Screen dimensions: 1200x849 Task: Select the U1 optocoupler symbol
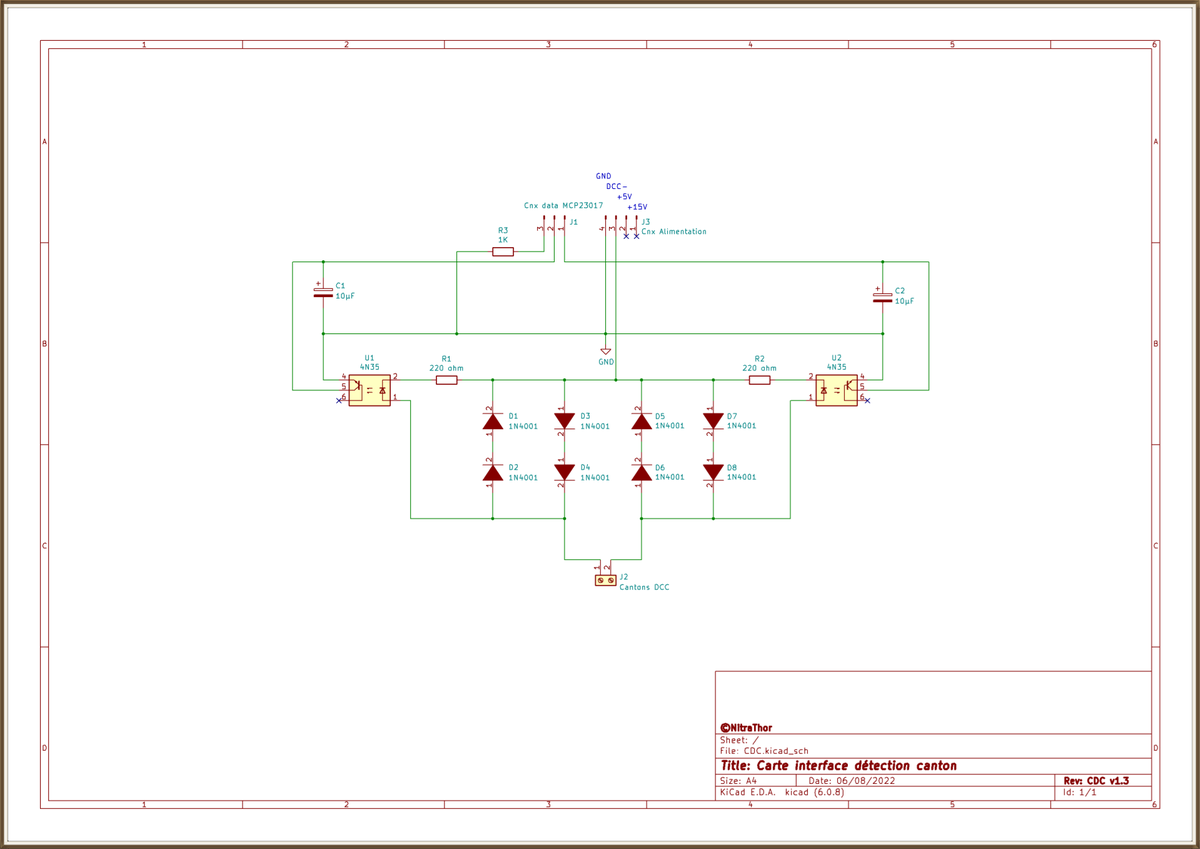click(370, 390)
